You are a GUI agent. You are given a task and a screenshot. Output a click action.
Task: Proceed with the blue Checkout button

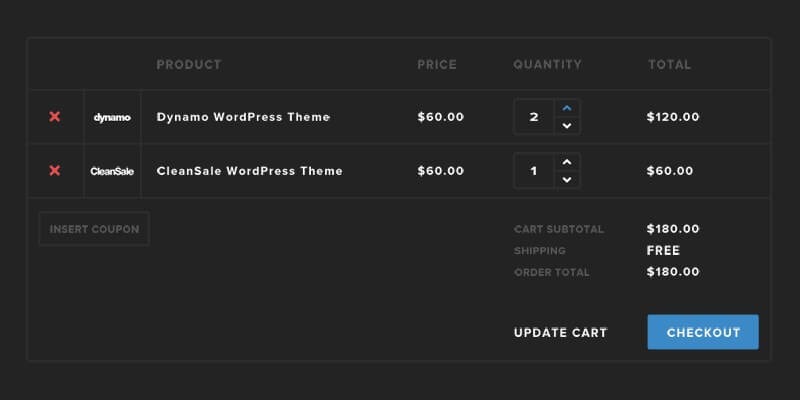pos(703,333)
